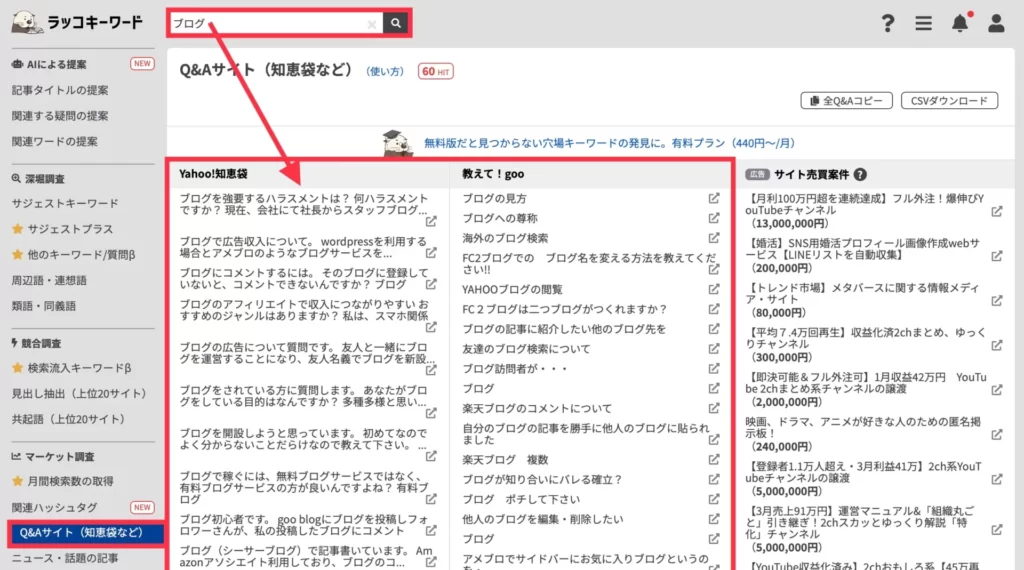Click ブログの記事に紹介したい他のブログ先を
The image size is (1024, 570).
pos(564,329)
